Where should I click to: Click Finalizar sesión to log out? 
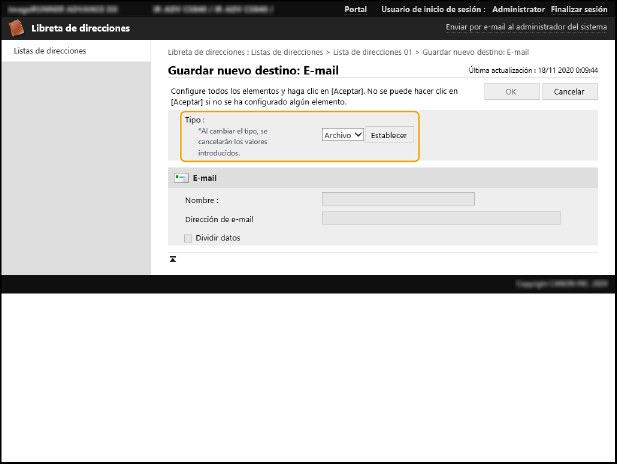click(x=579, y=8)
